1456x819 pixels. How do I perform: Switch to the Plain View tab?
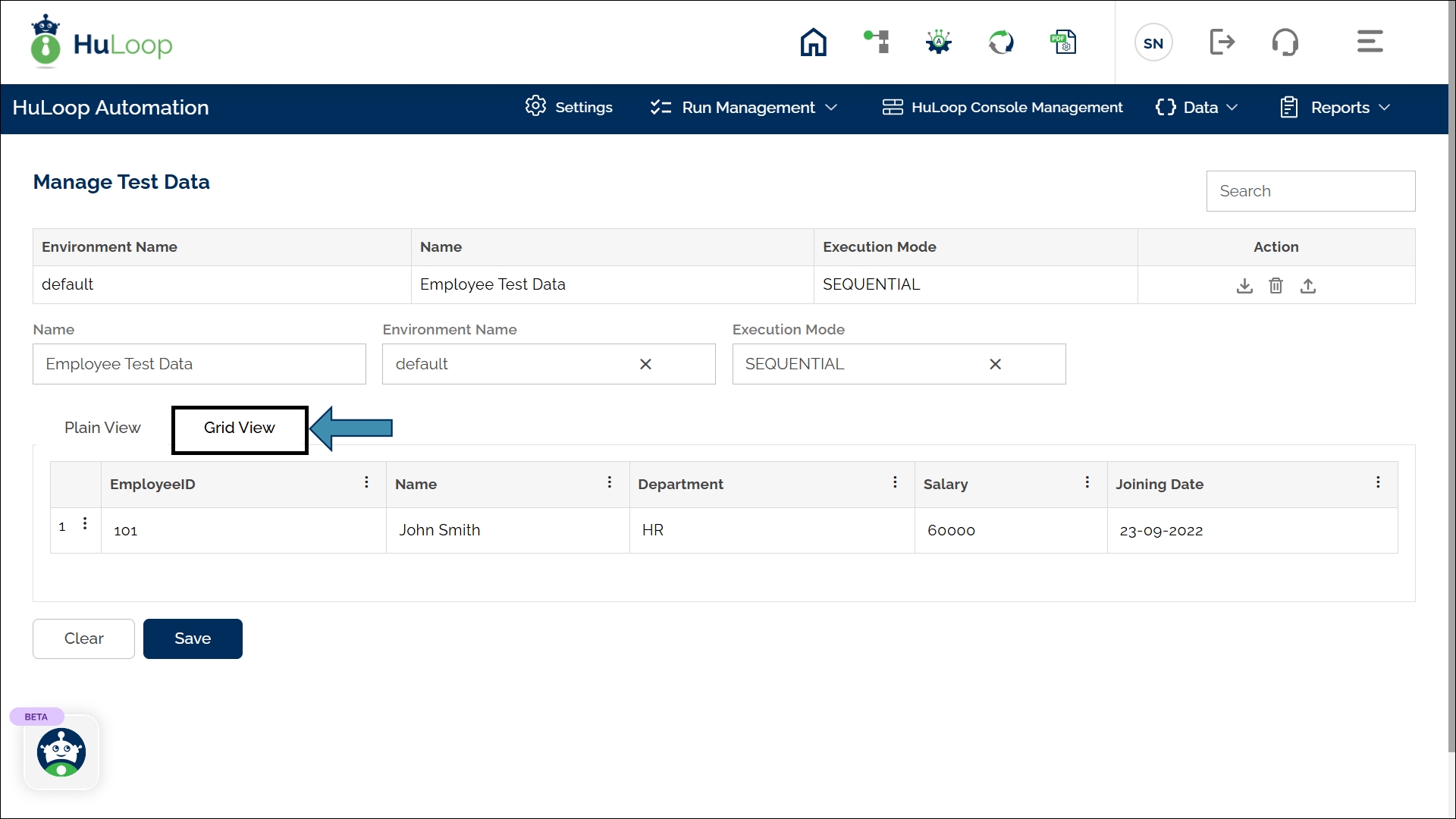click(102, 428)
